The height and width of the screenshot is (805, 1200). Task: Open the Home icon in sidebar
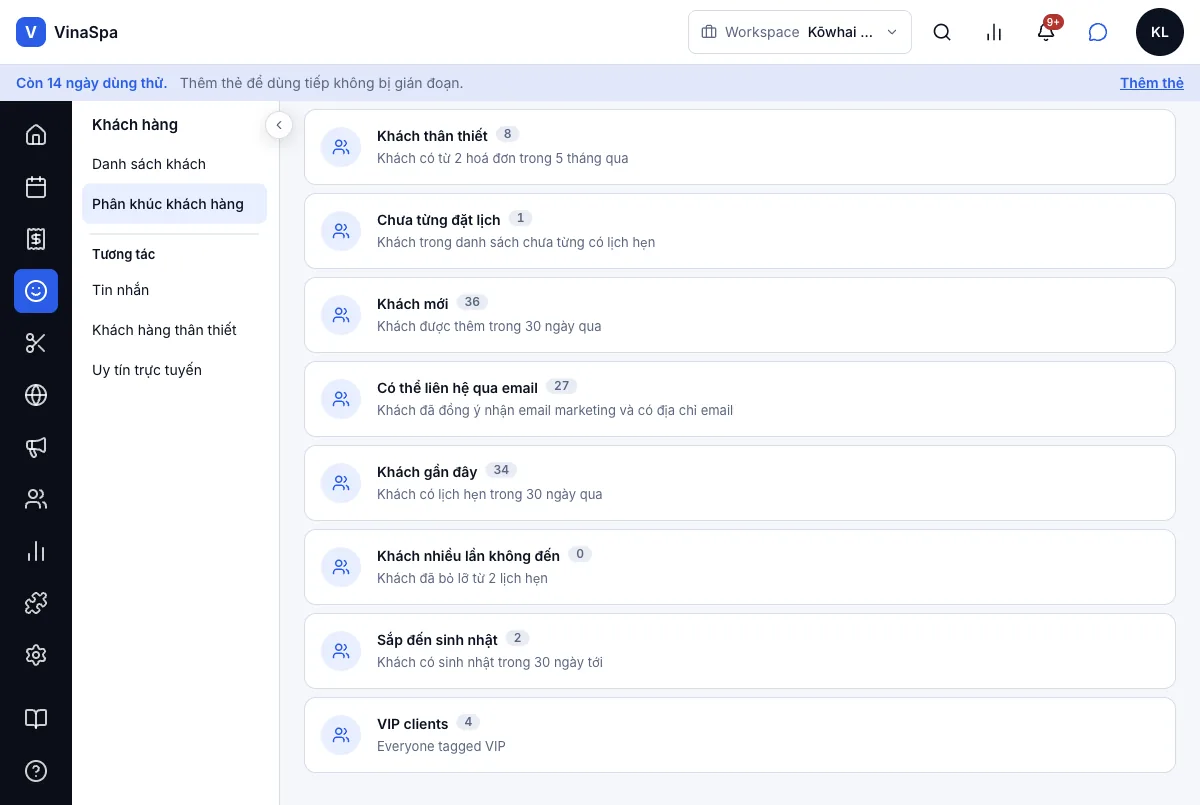click(36, 135)
